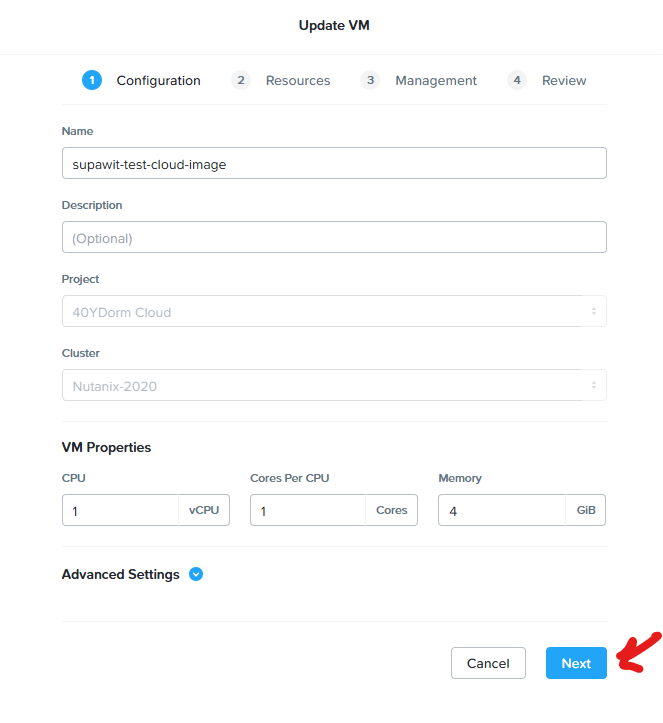Click the step 3 Management number badge
The height and width of the screenshot is (723, 663).
click(370, 81)
